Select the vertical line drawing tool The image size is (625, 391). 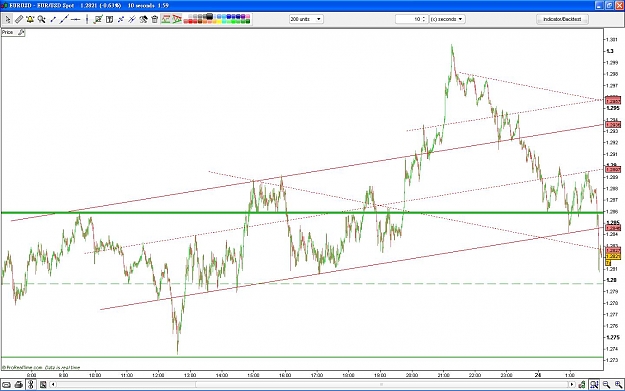87,19
